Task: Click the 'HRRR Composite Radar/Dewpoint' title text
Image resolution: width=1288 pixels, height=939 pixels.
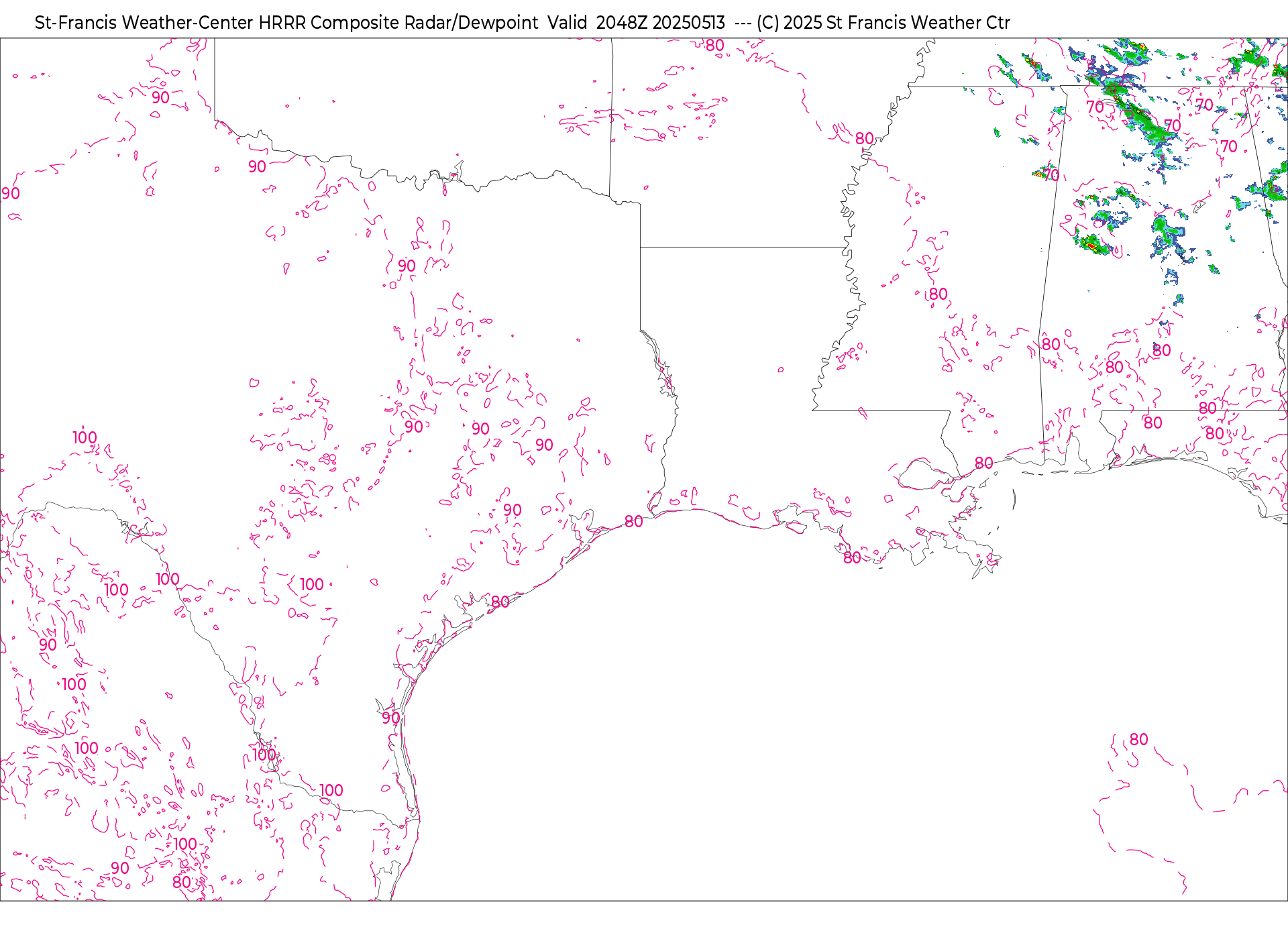Action: point(398,23)
